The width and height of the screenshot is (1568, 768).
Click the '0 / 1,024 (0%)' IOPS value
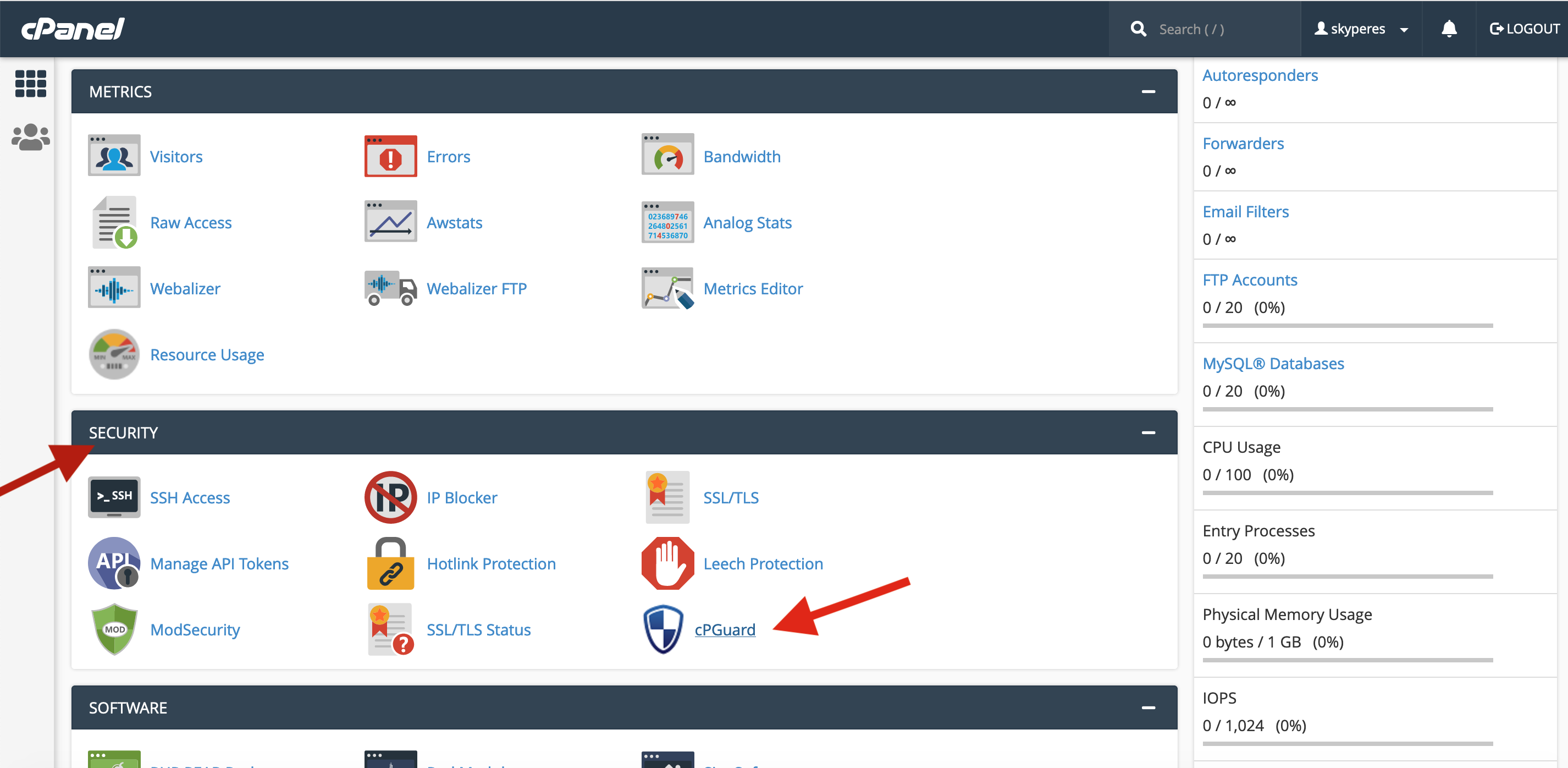pyautogui.click(x=1254, y=726)
